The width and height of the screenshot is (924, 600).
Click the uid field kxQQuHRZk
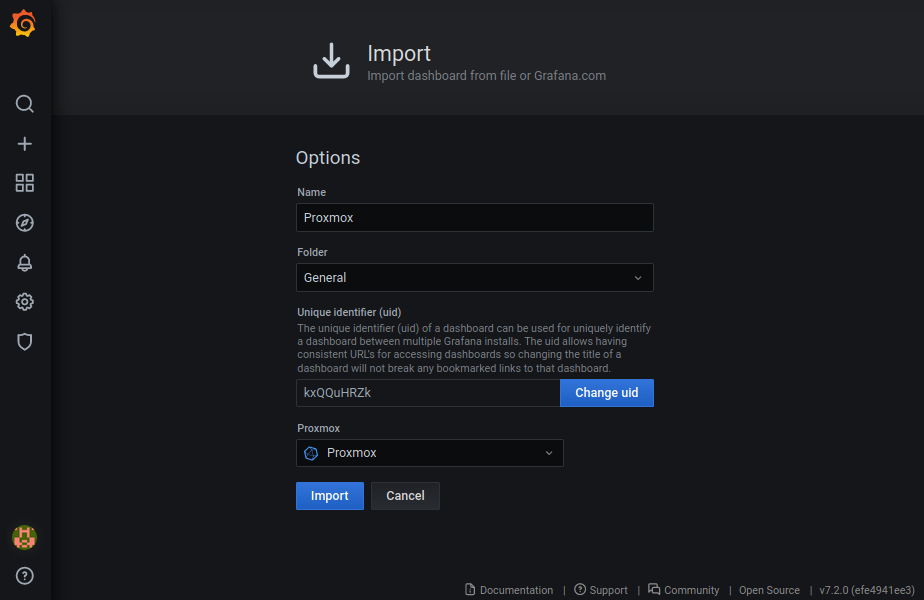pos(428,393)
